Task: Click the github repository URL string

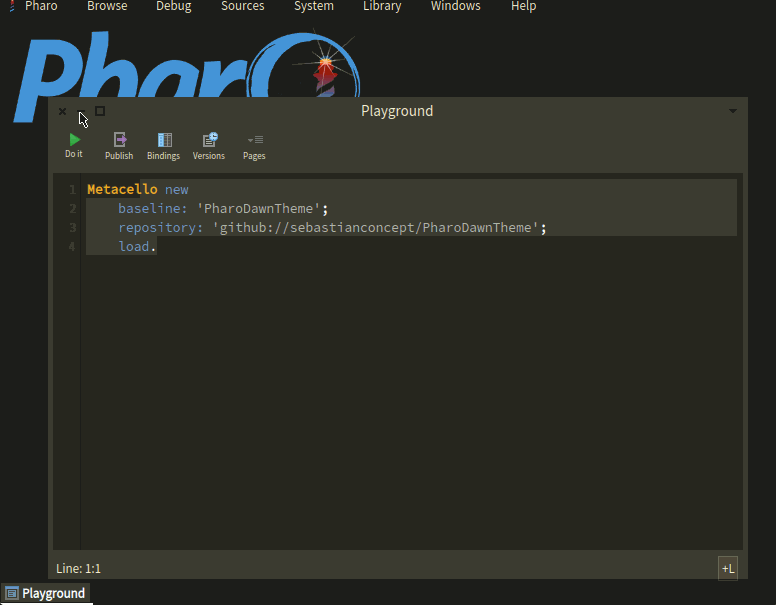Action: [x=375, y=228]
